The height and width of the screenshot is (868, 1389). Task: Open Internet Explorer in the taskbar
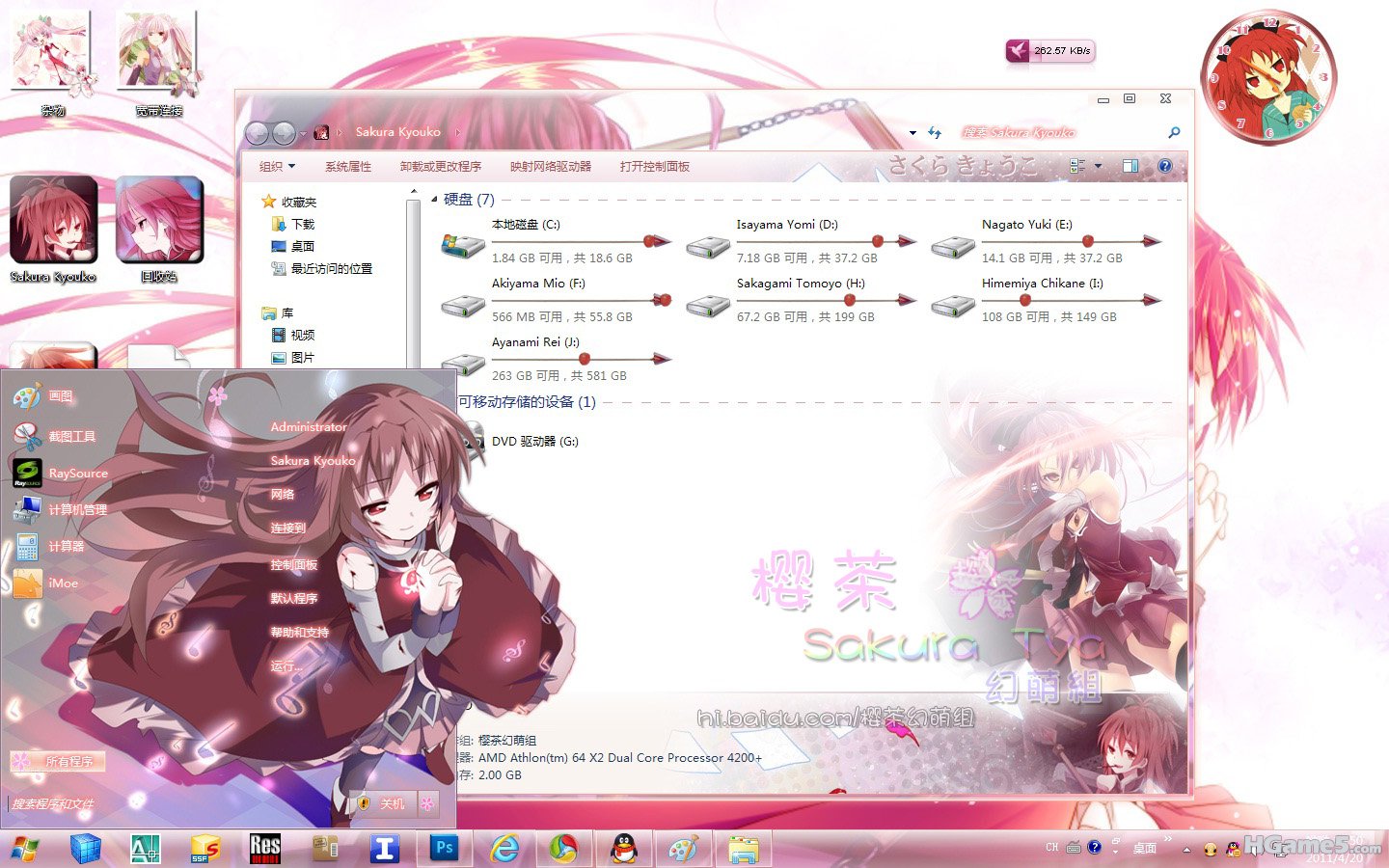tap(504, 849)
